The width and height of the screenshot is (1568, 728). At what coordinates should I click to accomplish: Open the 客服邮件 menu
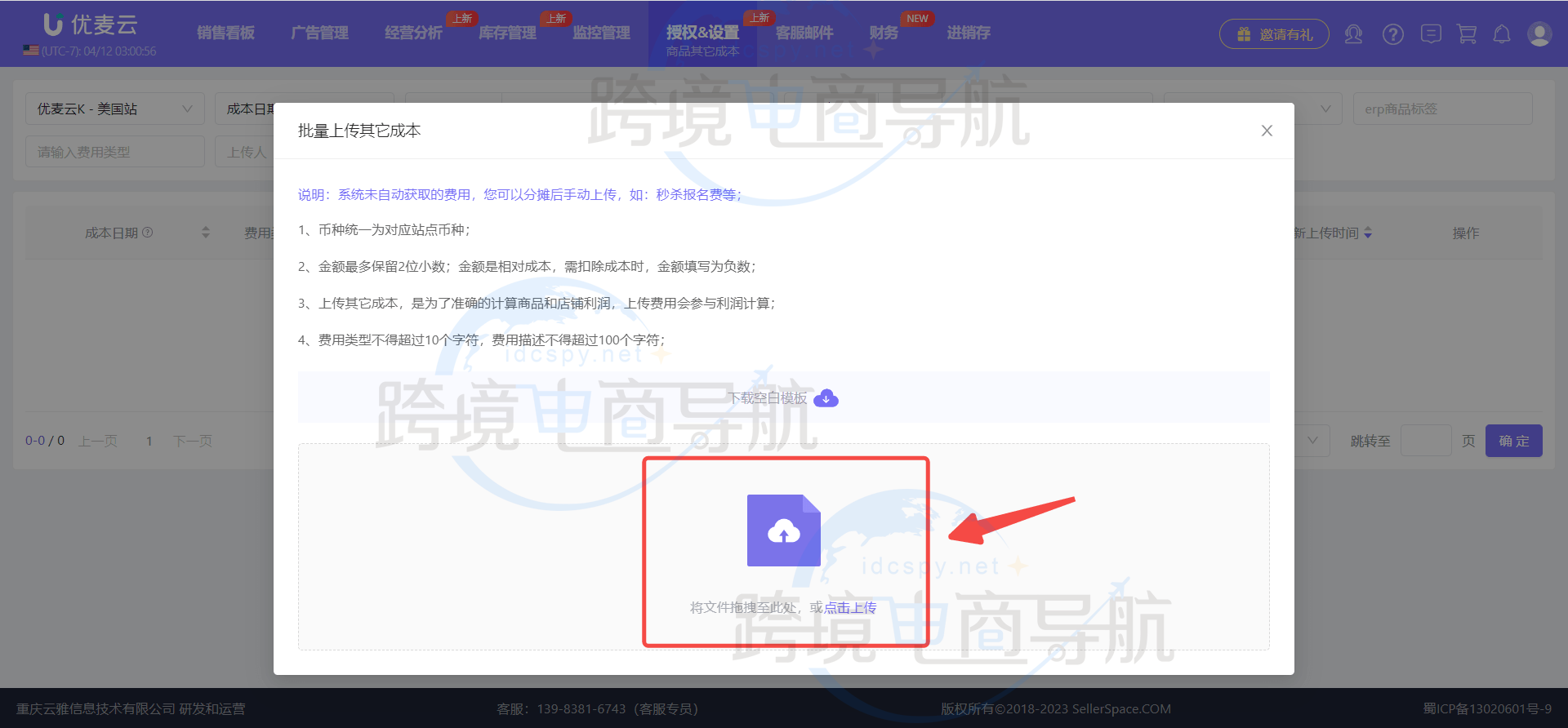click(x=804, y=33)
